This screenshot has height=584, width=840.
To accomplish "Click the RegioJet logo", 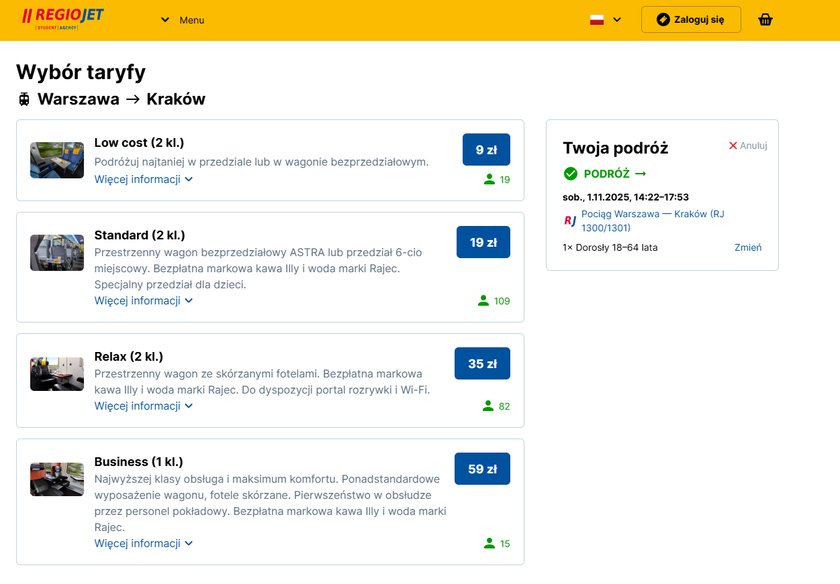I will (x=62, y=19).
